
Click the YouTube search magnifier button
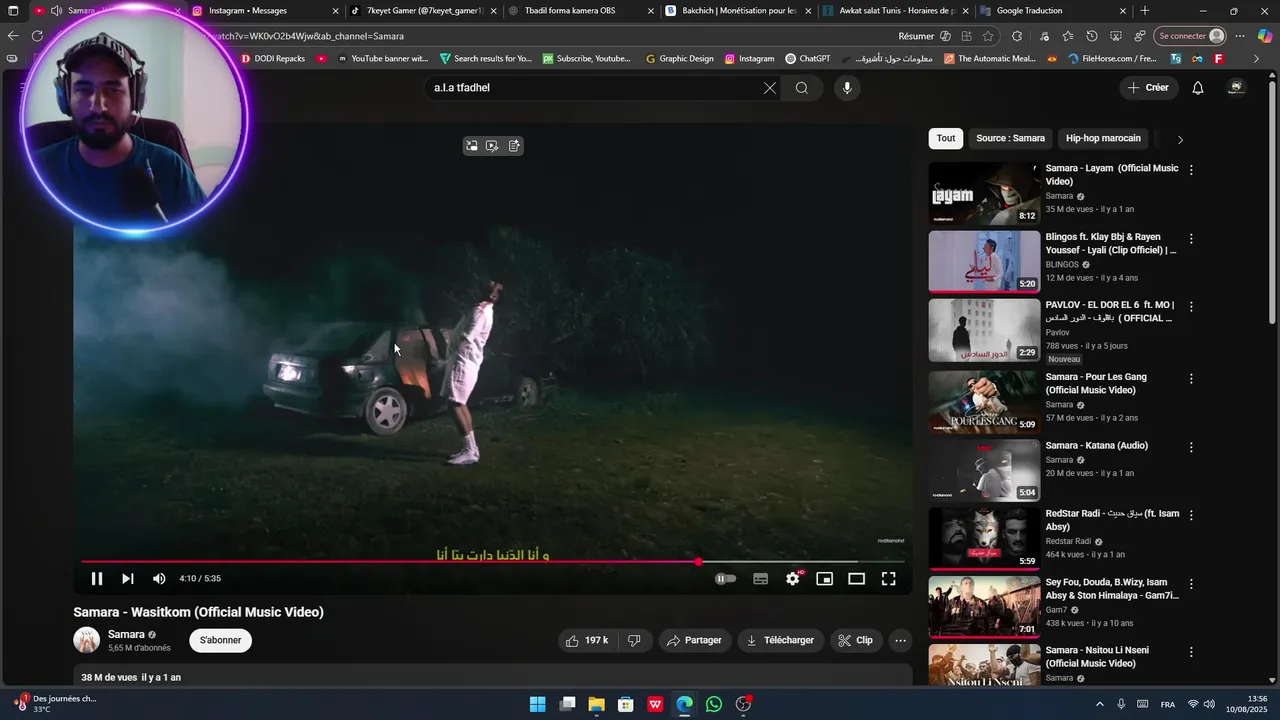click(x=802, y=88)
